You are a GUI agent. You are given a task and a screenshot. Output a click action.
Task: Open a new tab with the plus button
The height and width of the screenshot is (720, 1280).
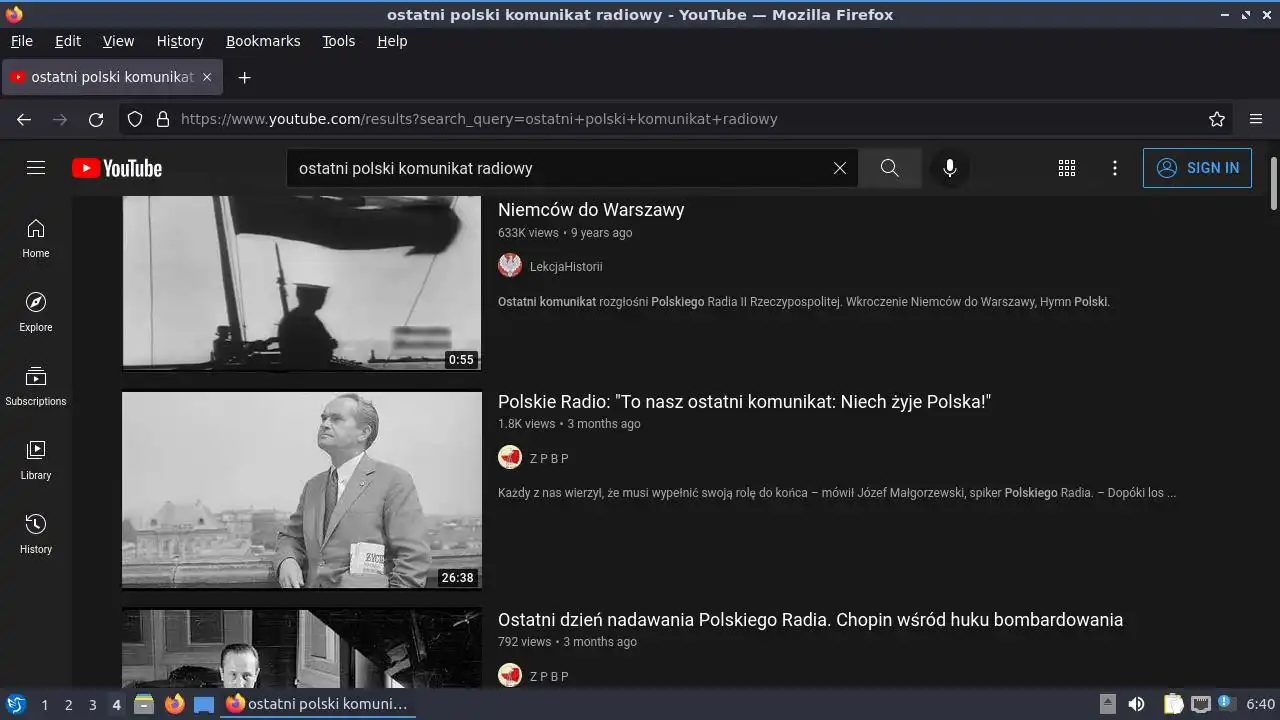click(x=244, y=77)
